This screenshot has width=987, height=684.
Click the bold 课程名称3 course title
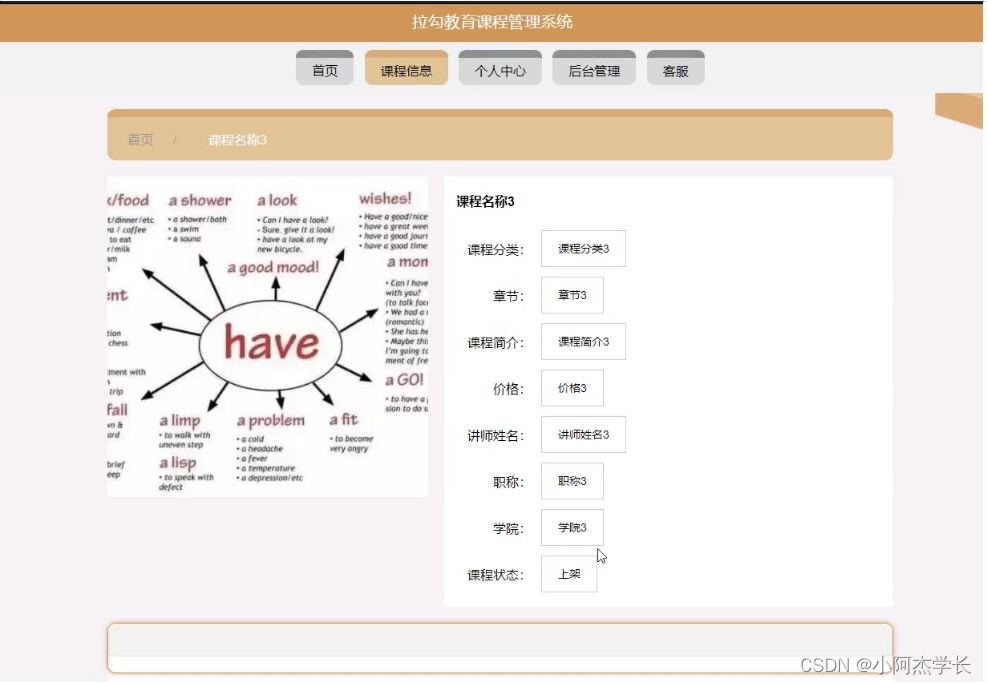coord(485,201)
